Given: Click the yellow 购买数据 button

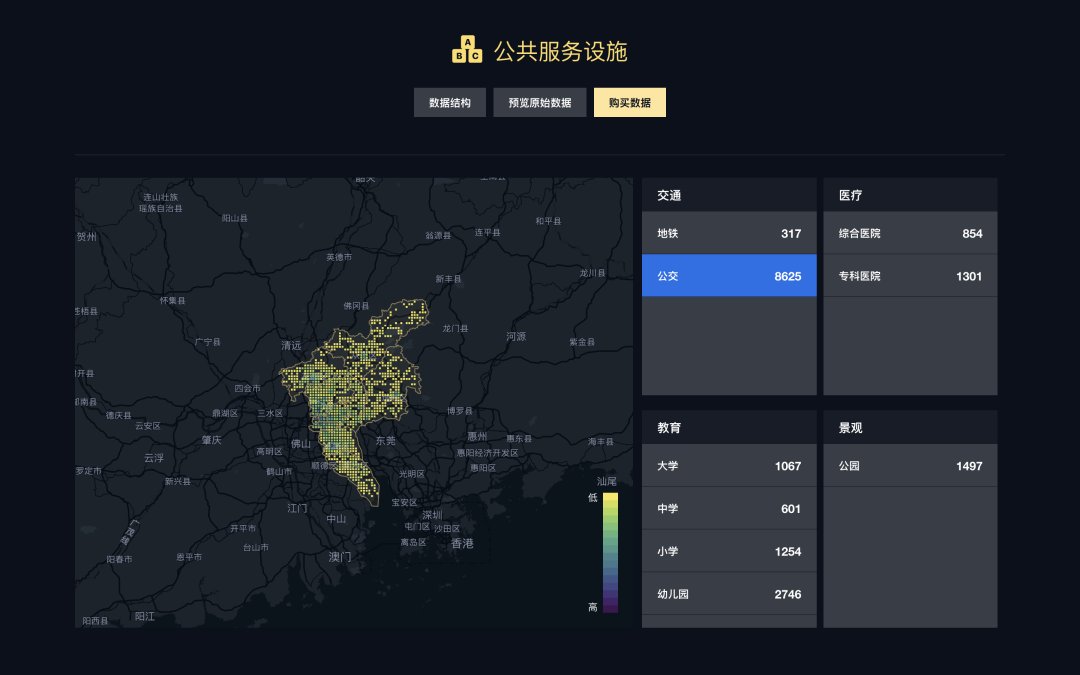Looking at the screenshot, I should coord(630,103).
